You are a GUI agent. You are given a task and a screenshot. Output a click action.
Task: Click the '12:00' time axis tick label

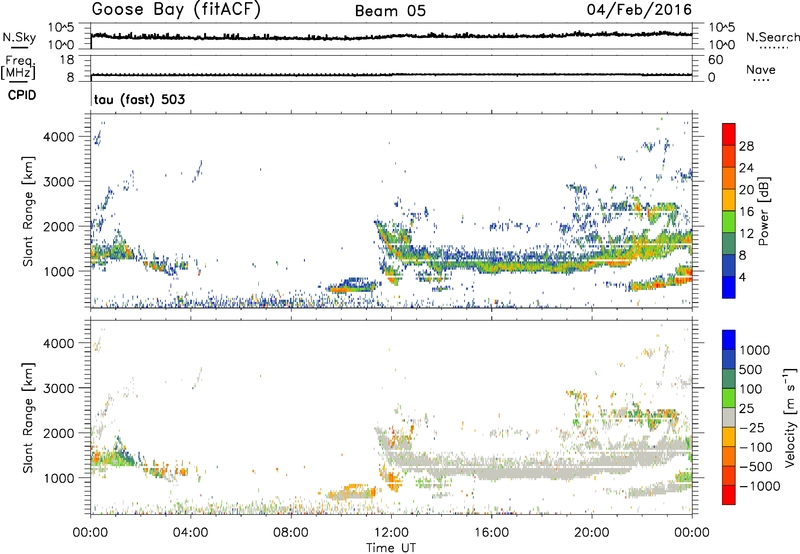pos(391,533)
